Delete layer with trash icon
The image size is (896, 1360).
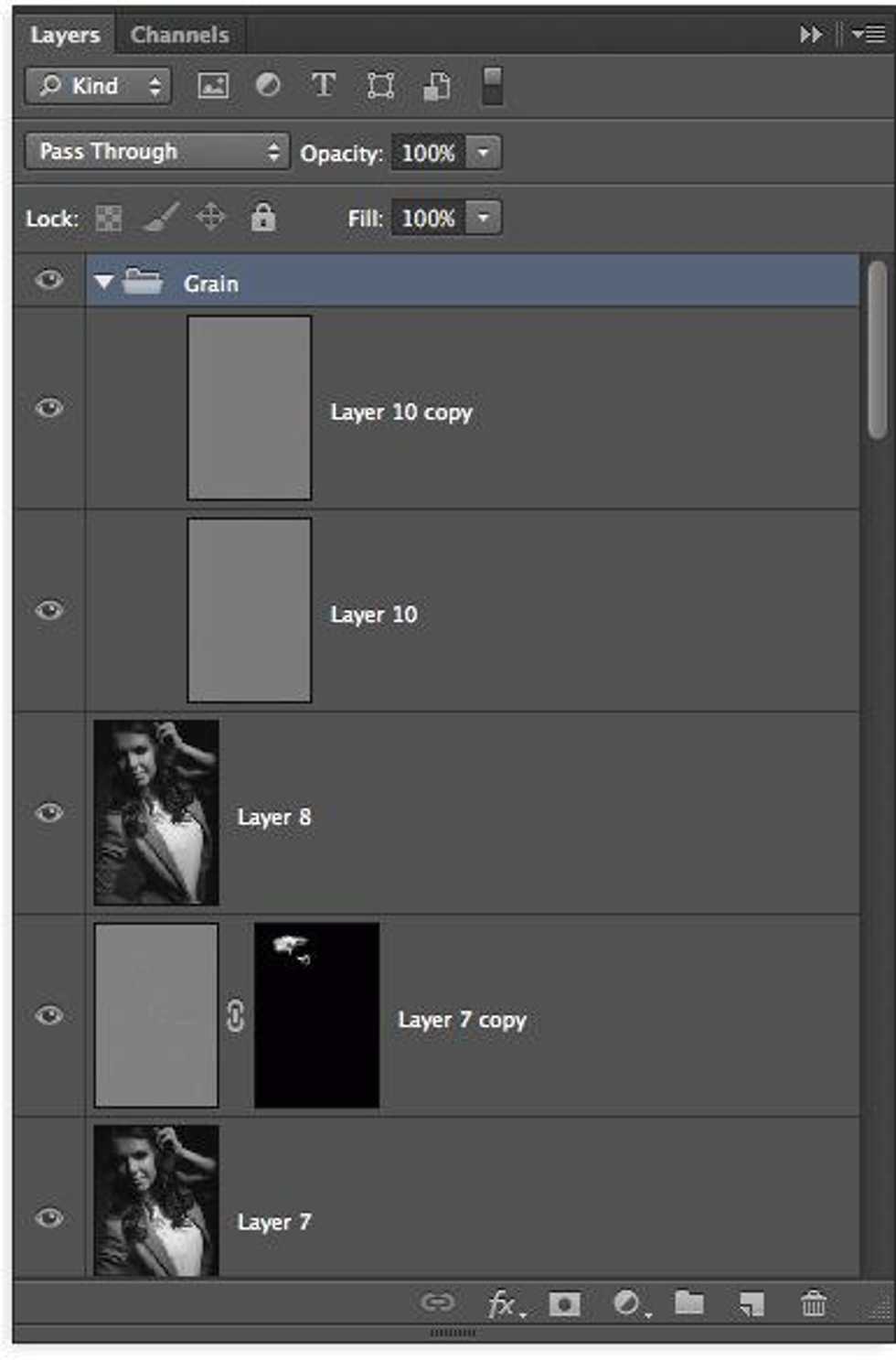[x=813, y=1303]
